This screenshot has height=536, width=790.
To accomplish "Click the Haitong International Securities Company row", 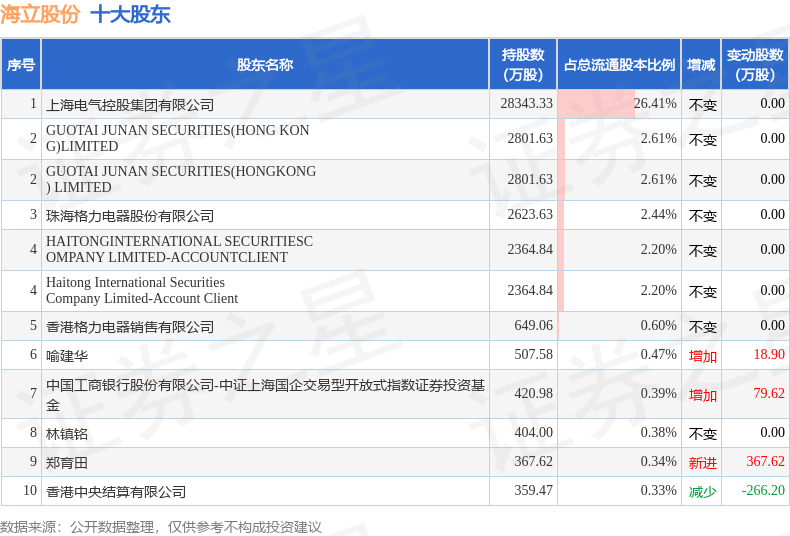I will 395,291.
